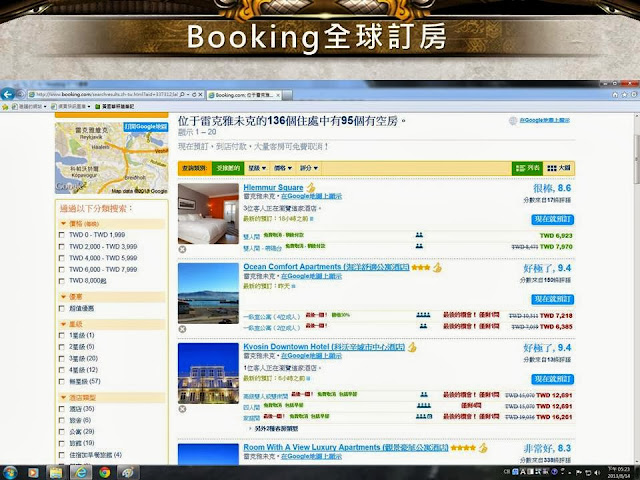Switch to Internet Explorer taskbar icon
640x480 pixels.
(x=81, y=473)
